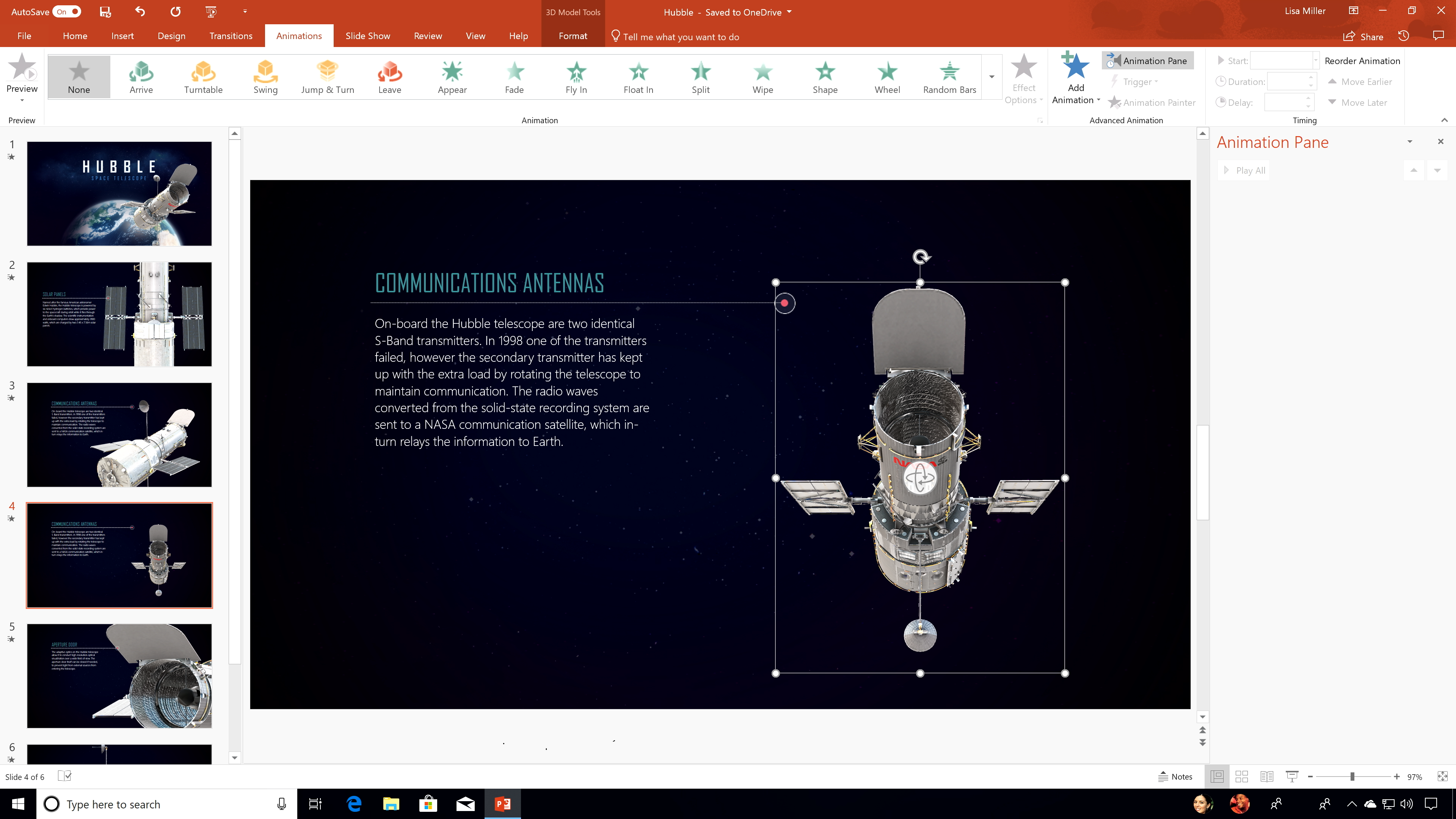
Task: Select slide 1 Hubble title thumbnail
Action: 119,194
